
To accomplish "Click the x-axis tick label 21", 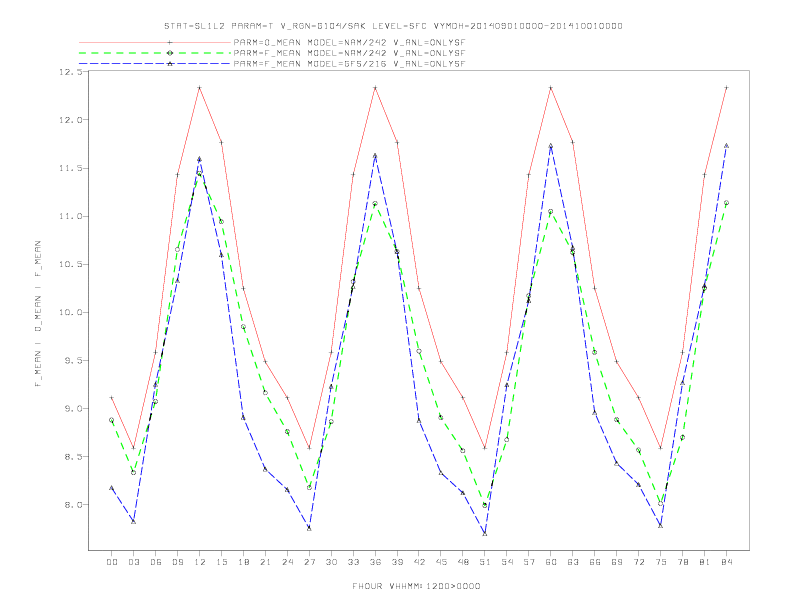I will point(265,562).
